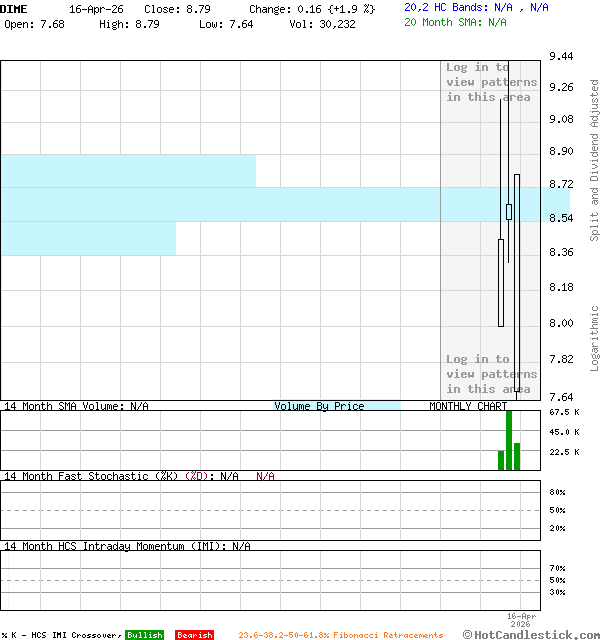Viewport: 600px width, 640px height.
Task: Click the upper 'Log in to view patterns' notice
Action: (x=491, y=82)
